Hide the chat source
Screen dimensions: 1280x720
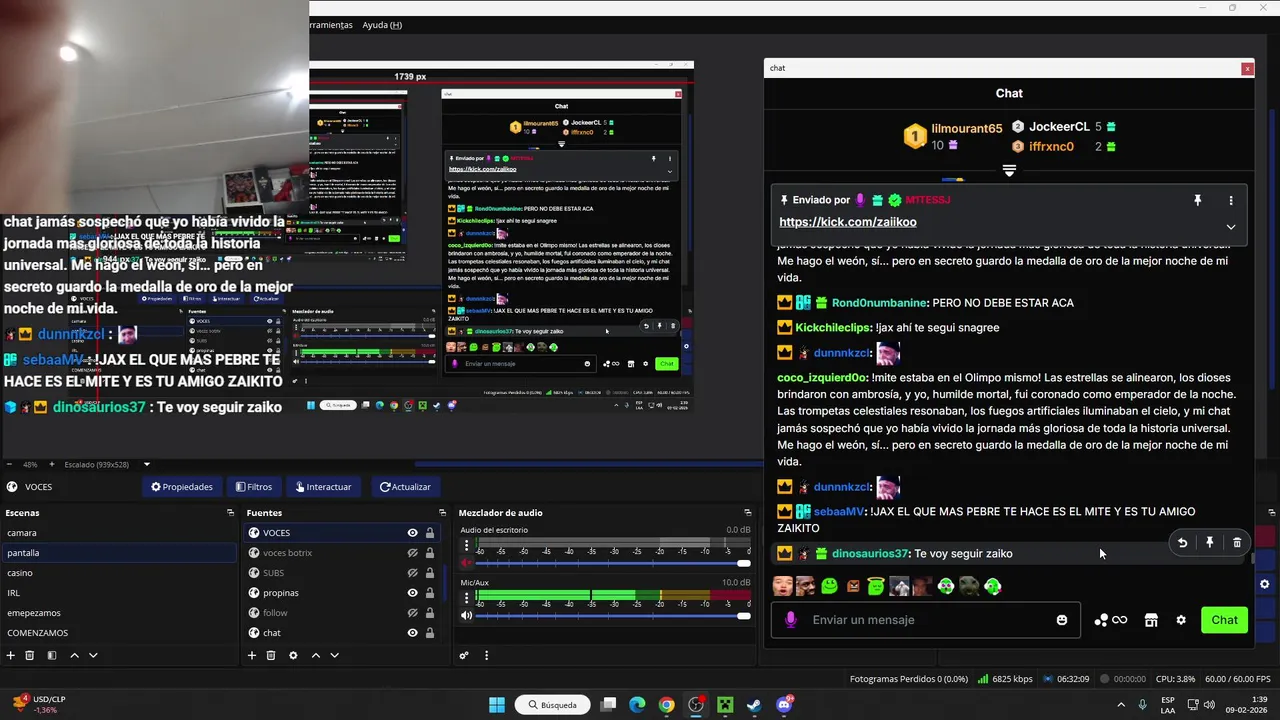tap(412, 633)
